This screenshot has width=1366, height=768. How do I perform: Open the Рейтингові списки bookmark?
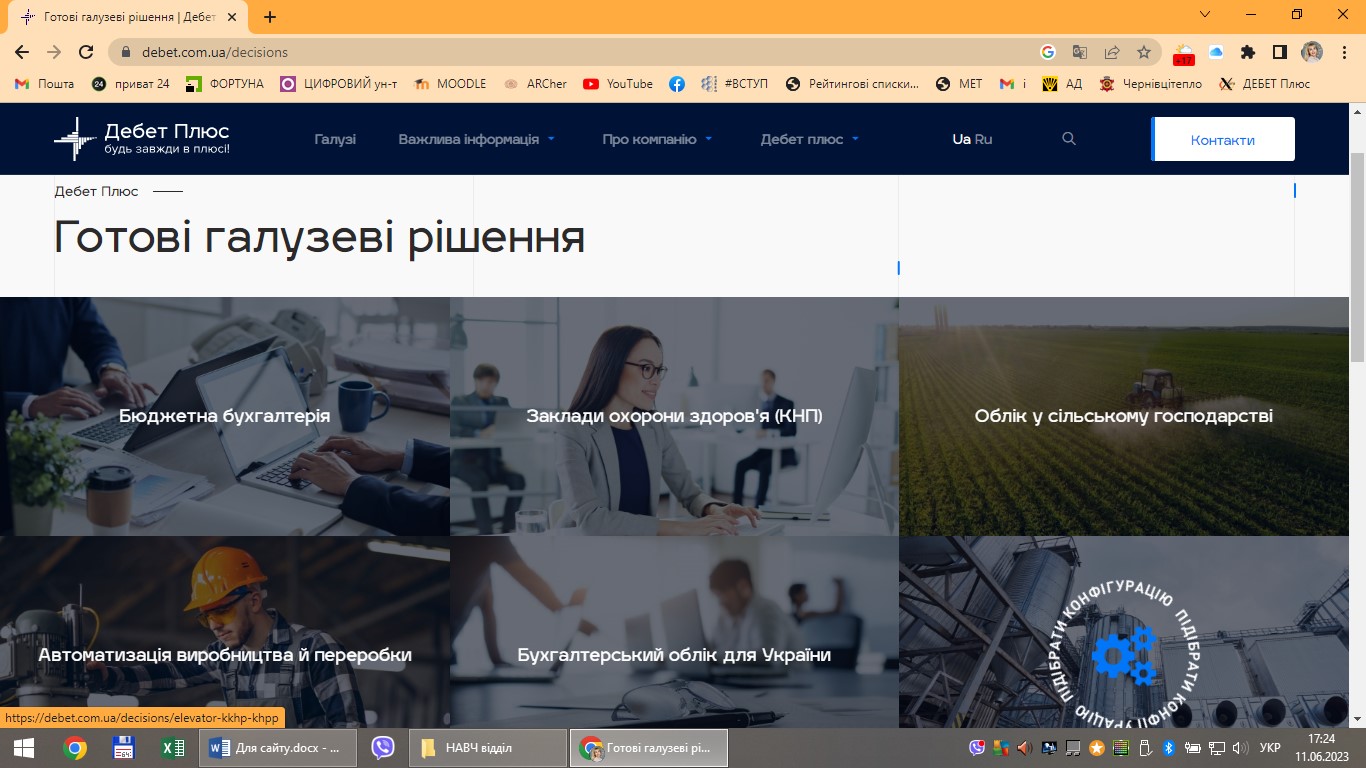pos(852,84)
